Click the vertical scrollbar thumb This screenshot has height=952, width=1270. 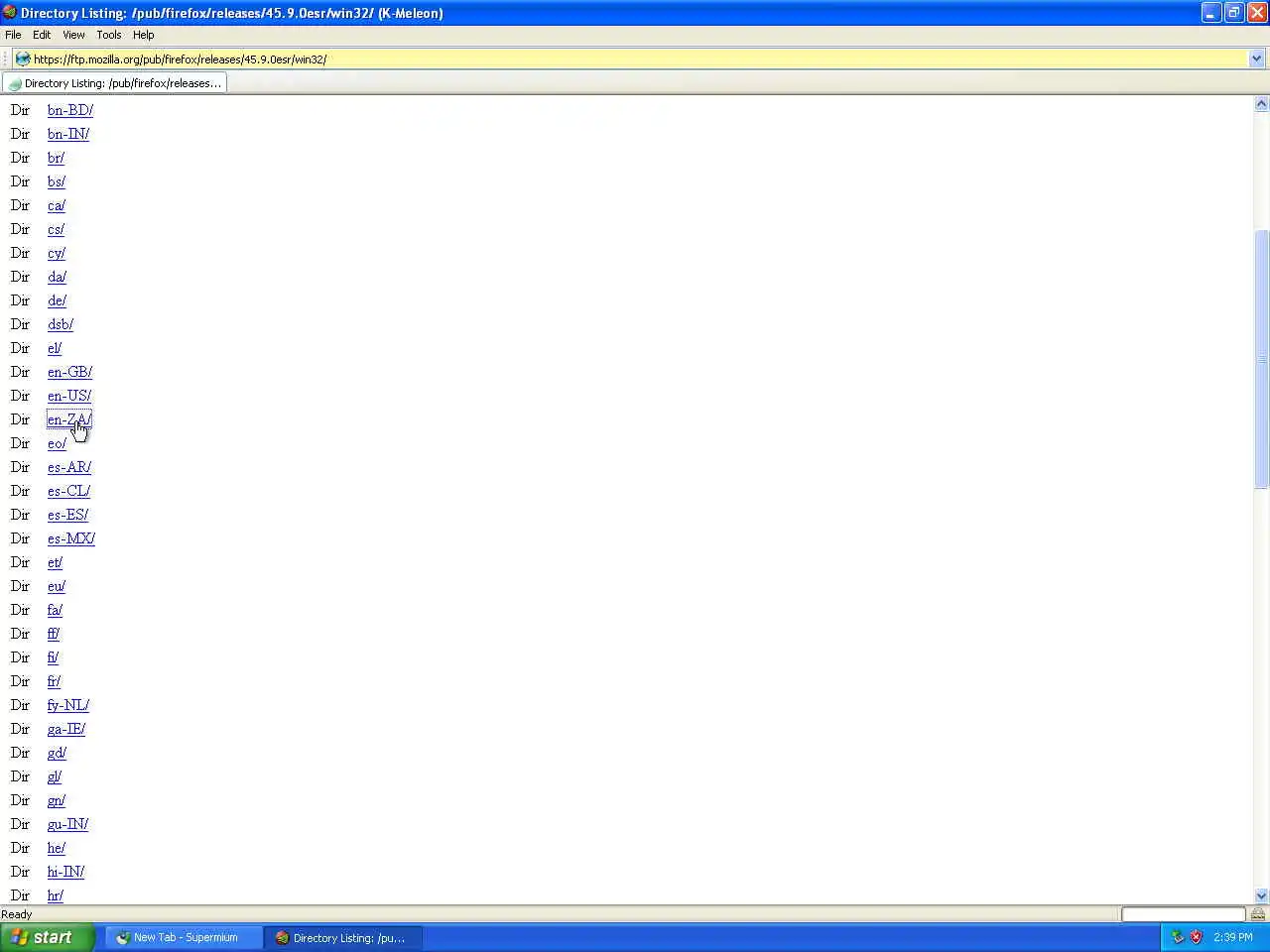tap(1261, 359)
